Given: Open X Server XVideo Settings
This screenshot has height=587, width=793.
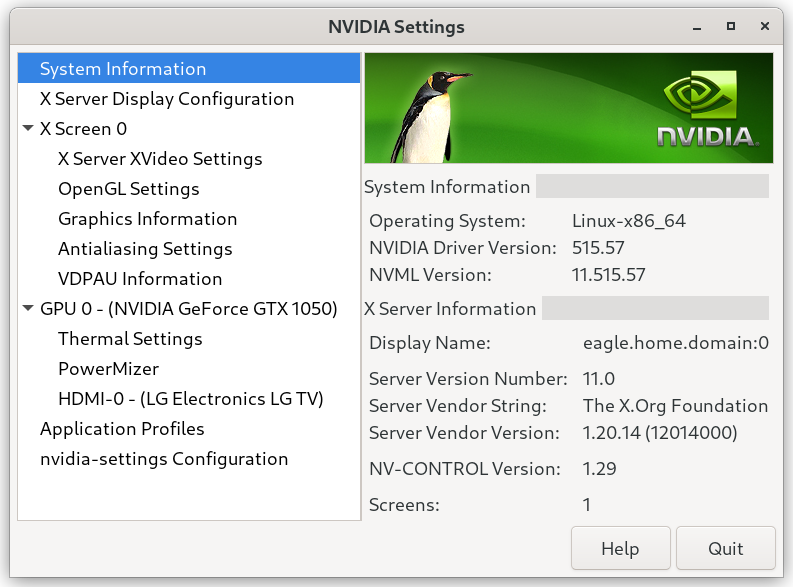Looking at the screenshot, I should point(189,159).
